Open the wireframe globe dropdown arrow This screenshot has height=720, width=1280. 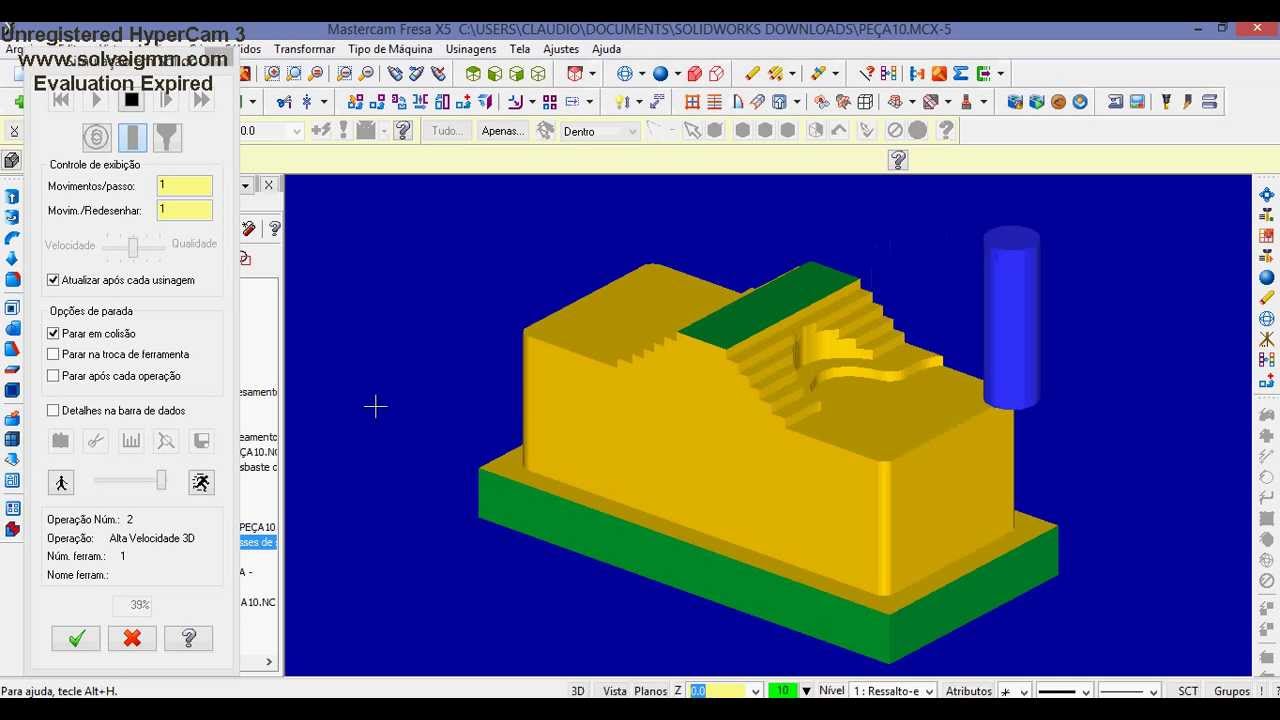tap(640, 74)
